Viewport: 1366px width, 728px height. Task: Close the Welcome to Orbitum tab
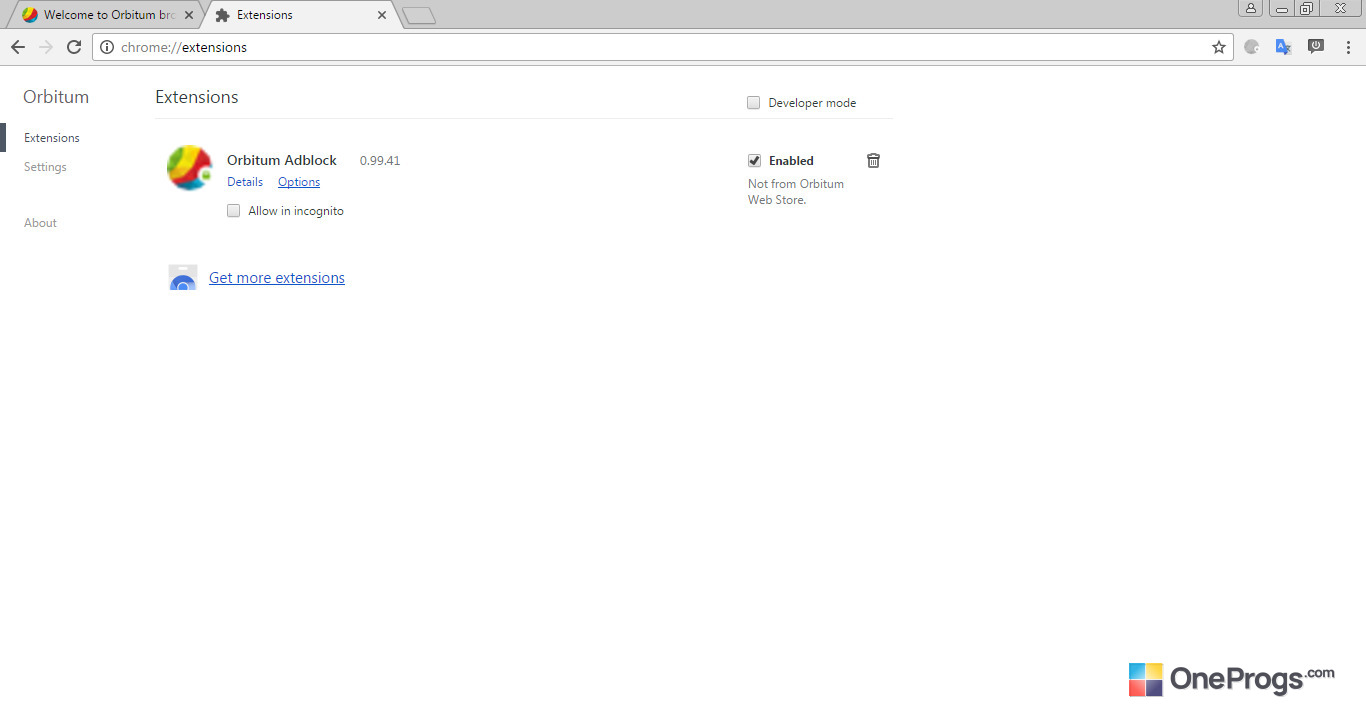tap(189, 15)
